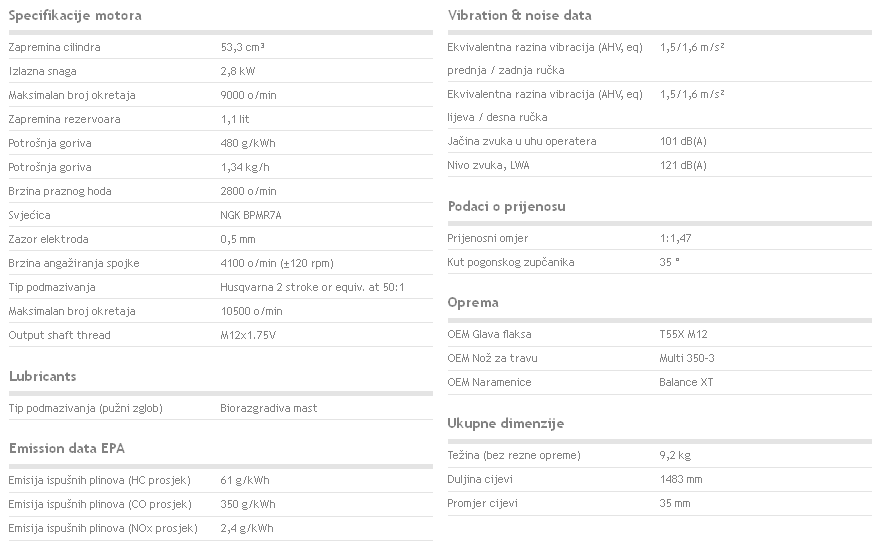This screenshot has width=878, height=541.
Task: Select the Prijenosni omjer 1:1,47 value
Action: coord(675,238)
